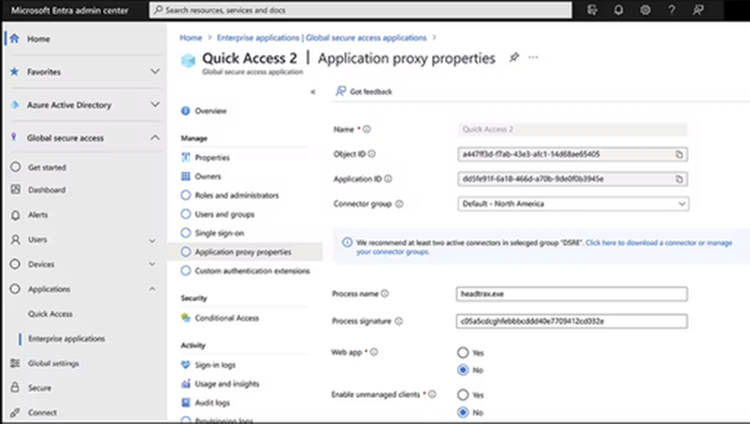750x424 pixels.
Task: Expand the Azure Active Directory section
Action: coord(155,104)
